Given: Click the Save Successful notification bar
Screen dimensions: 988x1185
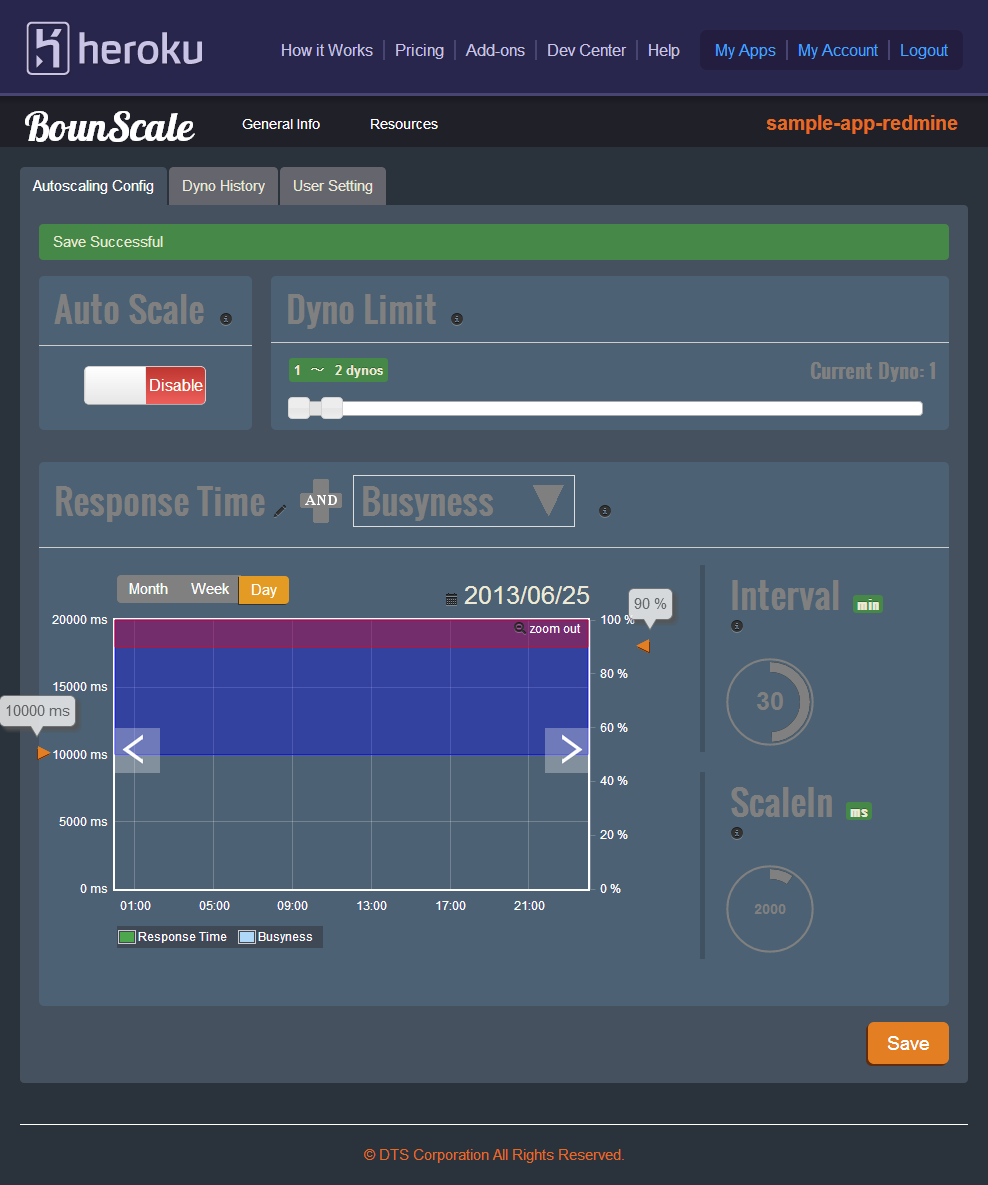Looking at the screenshot, I should tap(494, 242).
